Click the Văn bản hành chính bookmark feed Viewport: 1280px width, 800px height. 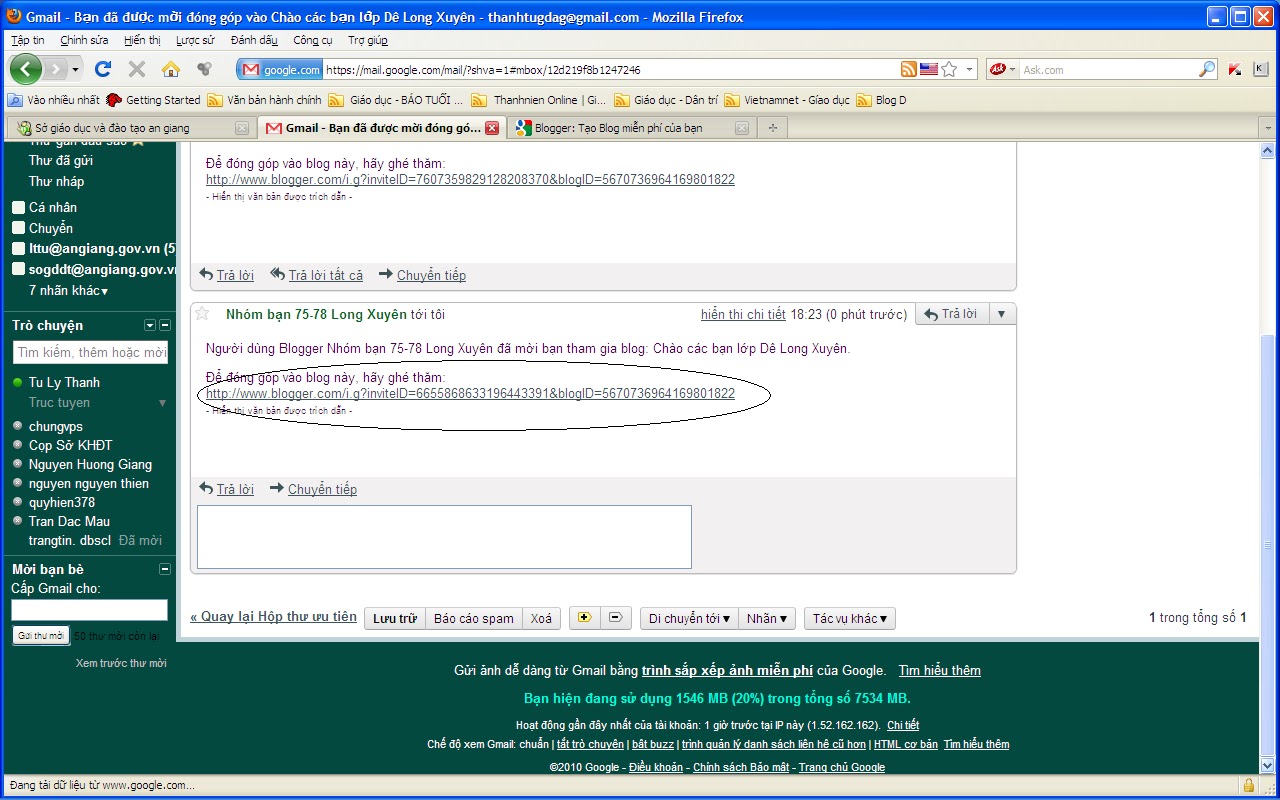click(264, 100)
